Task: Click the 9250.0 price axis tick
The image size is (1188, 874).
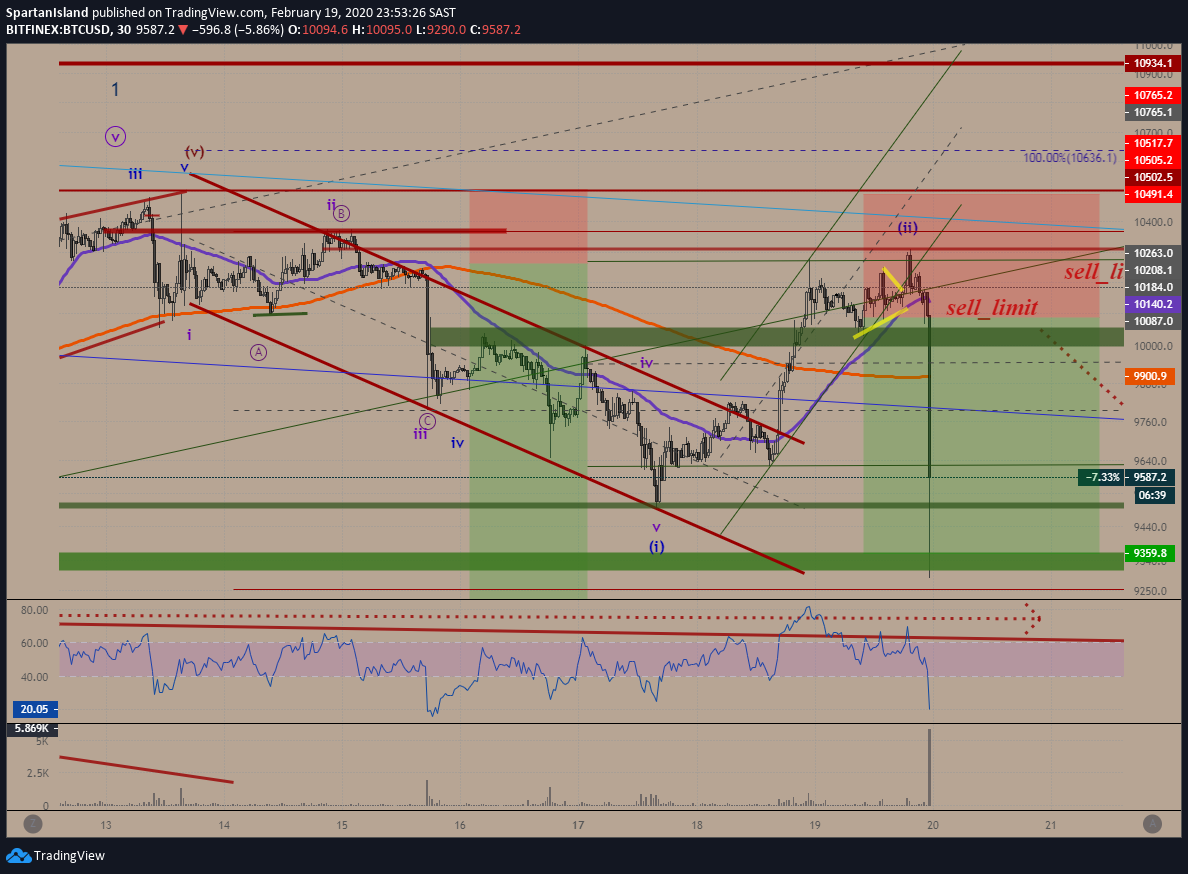Action: click(1151, 592)
